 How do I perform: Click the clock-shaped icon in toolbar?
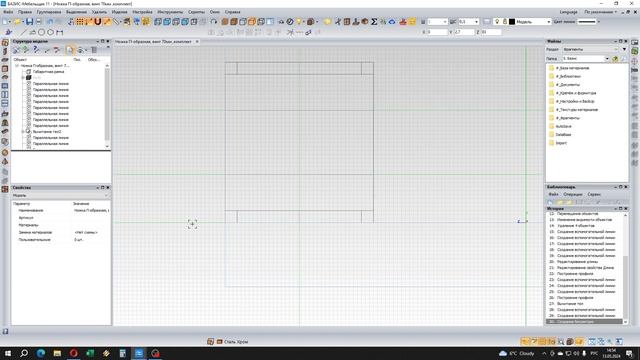pos(290,22)
